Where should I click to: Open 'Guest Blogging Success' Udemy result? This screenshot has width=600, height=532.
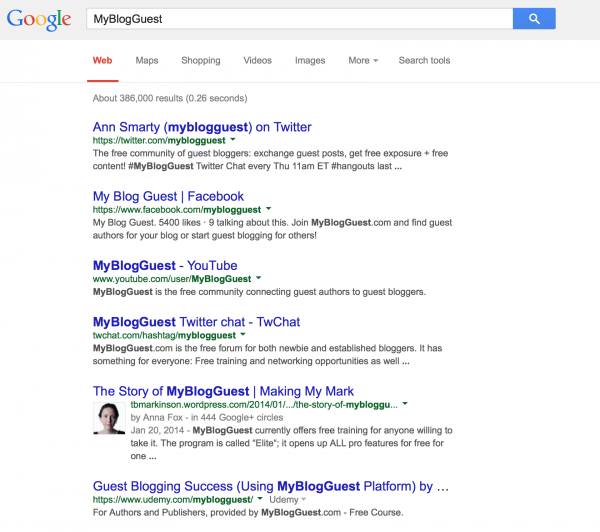coord(271,486)
